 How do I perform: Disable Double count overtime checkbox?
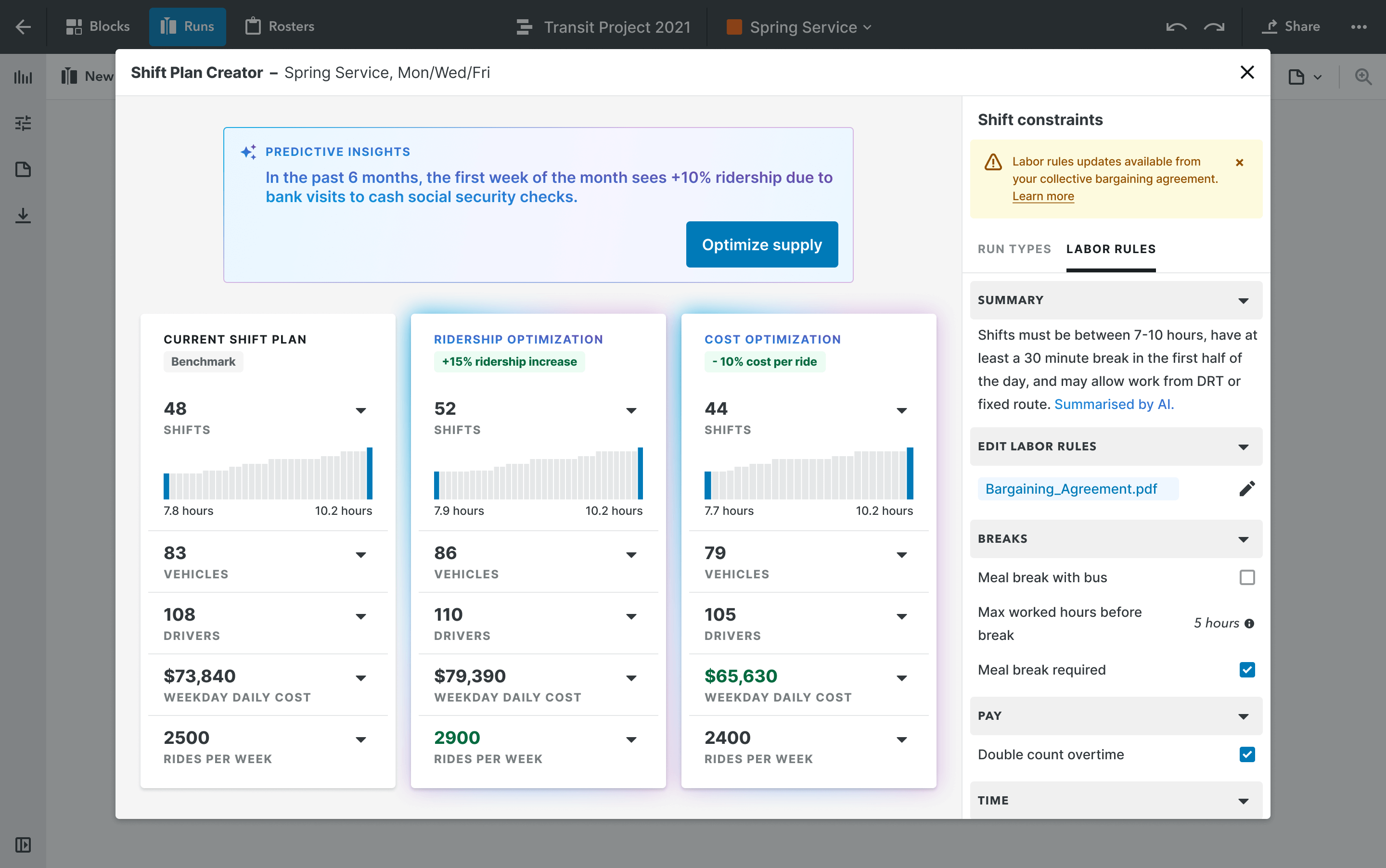tap(1246, 754)
